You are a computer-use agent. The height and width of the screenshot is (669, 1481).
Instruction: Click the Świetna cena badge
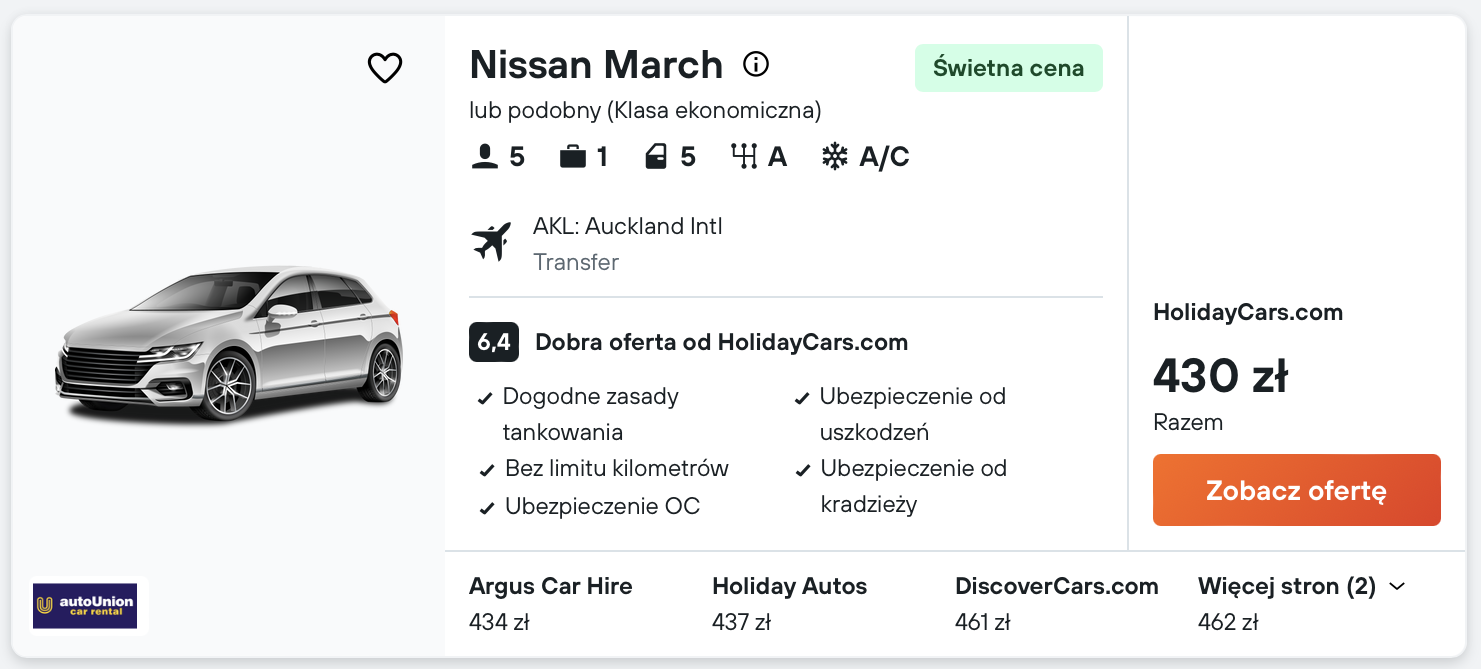point(1008,68)
